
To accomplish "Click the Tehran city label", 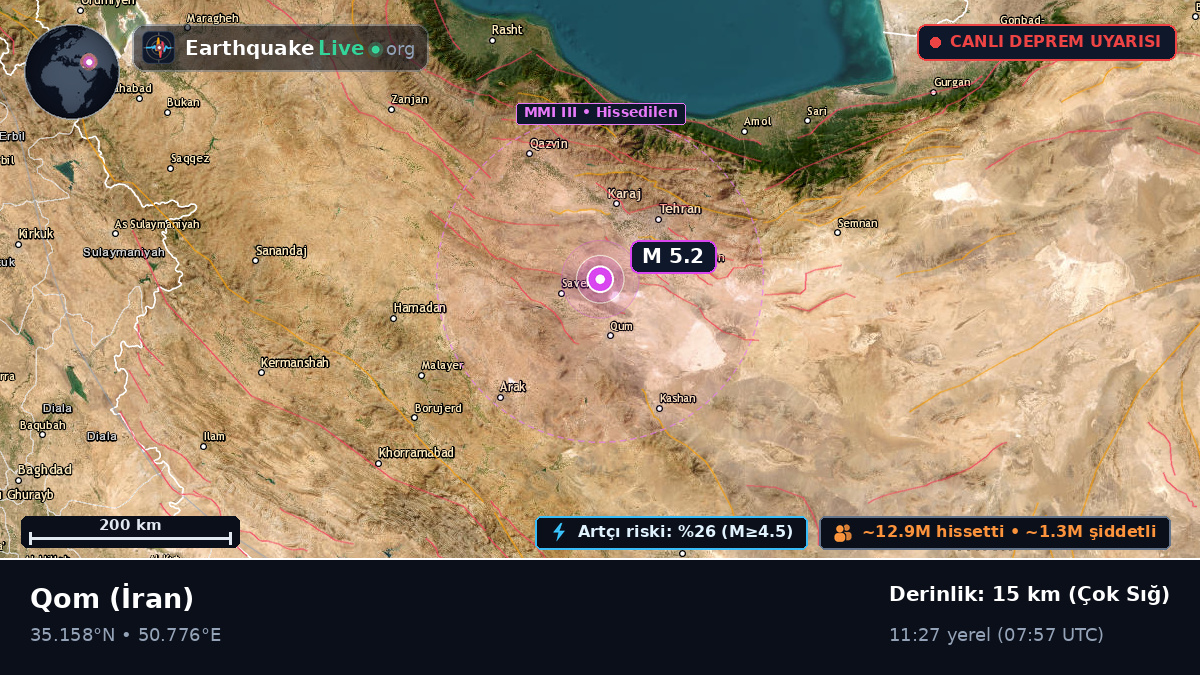I will pos(680,209).
